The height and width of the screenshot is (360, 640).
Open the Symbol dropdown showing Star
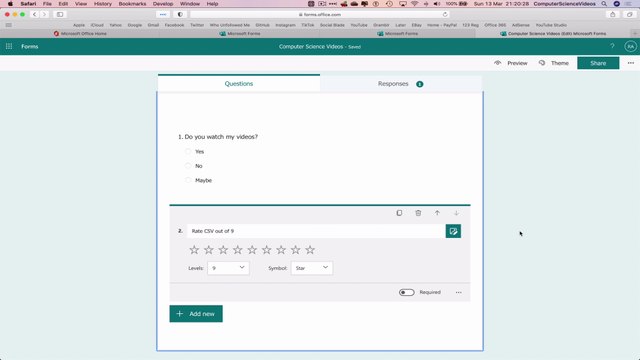click(x=312, y=268)
